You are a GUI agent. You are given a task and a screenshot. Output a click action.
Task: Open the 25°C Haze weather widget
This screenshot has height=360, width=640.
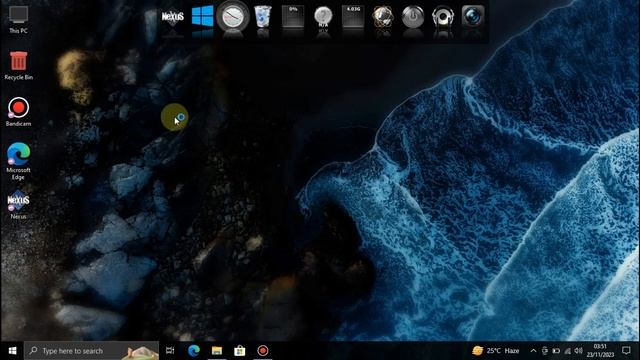pos(496,351)
